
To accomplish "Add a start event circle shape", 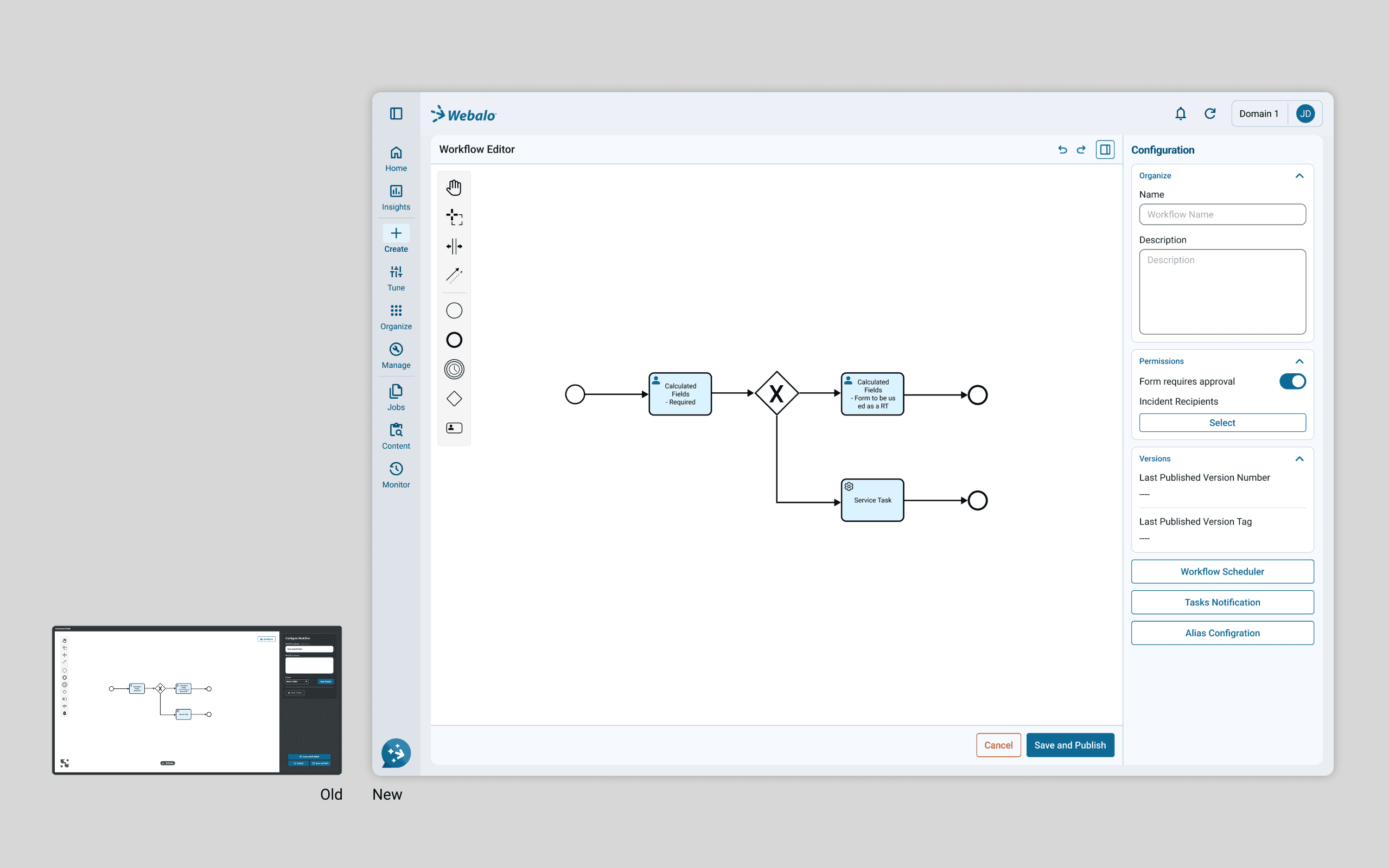I will [x=454, y=310].
